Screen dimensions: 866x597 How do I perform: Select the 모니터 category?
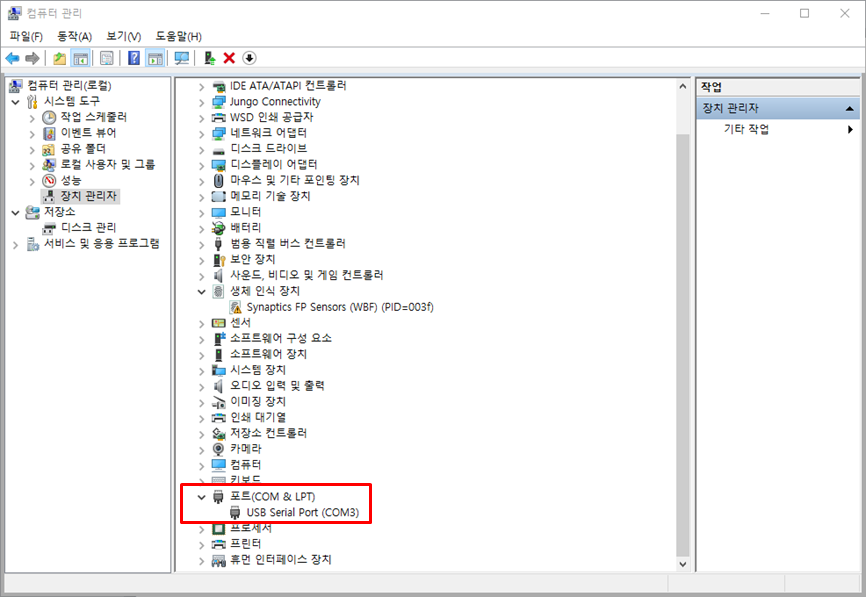tap(246, 212)
